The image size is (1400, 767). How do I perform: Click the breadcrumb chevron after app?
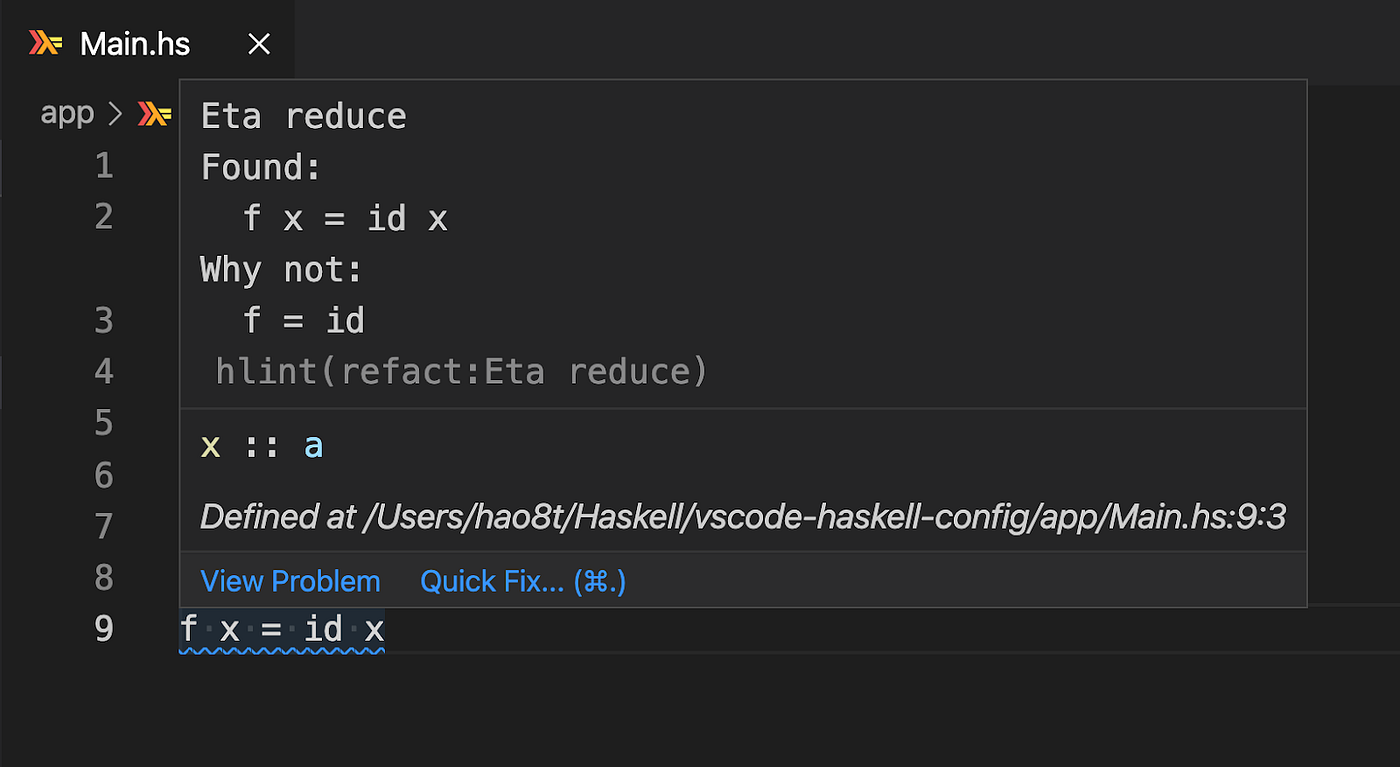[x=115, y=114]
